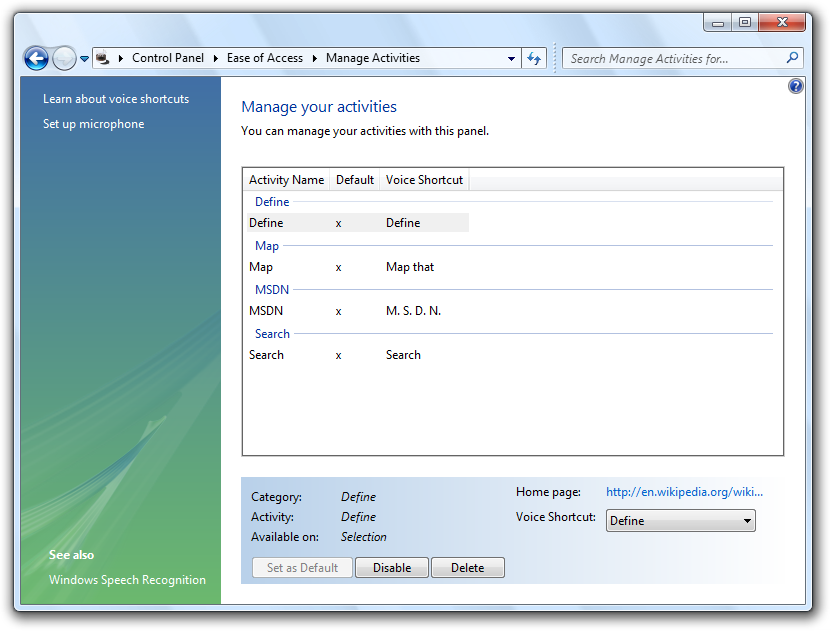
Task: Open the Help question mark icon
Action: tap(795, 86)
